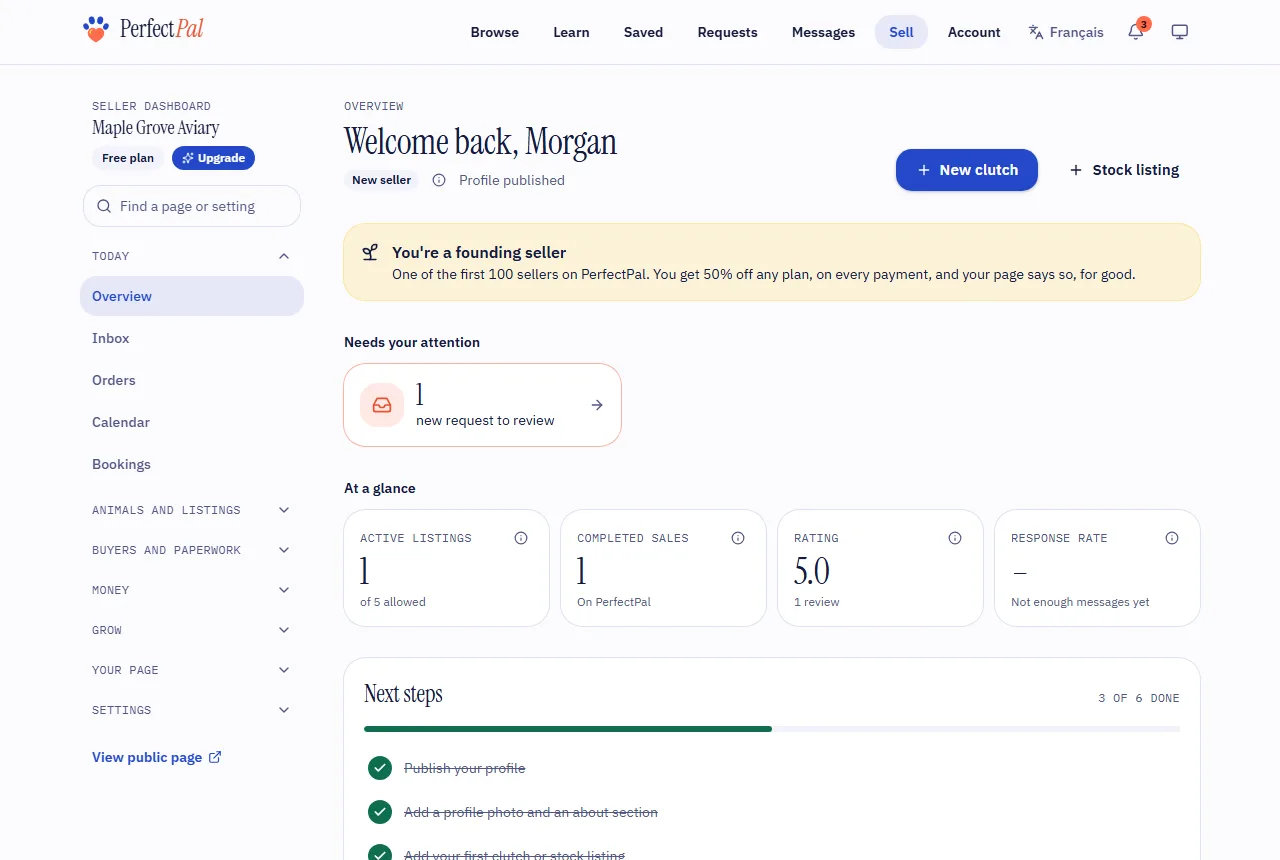Click arrow on new request to review card
This screenshot has height=860, width=1280.
[x=597, y=405]
